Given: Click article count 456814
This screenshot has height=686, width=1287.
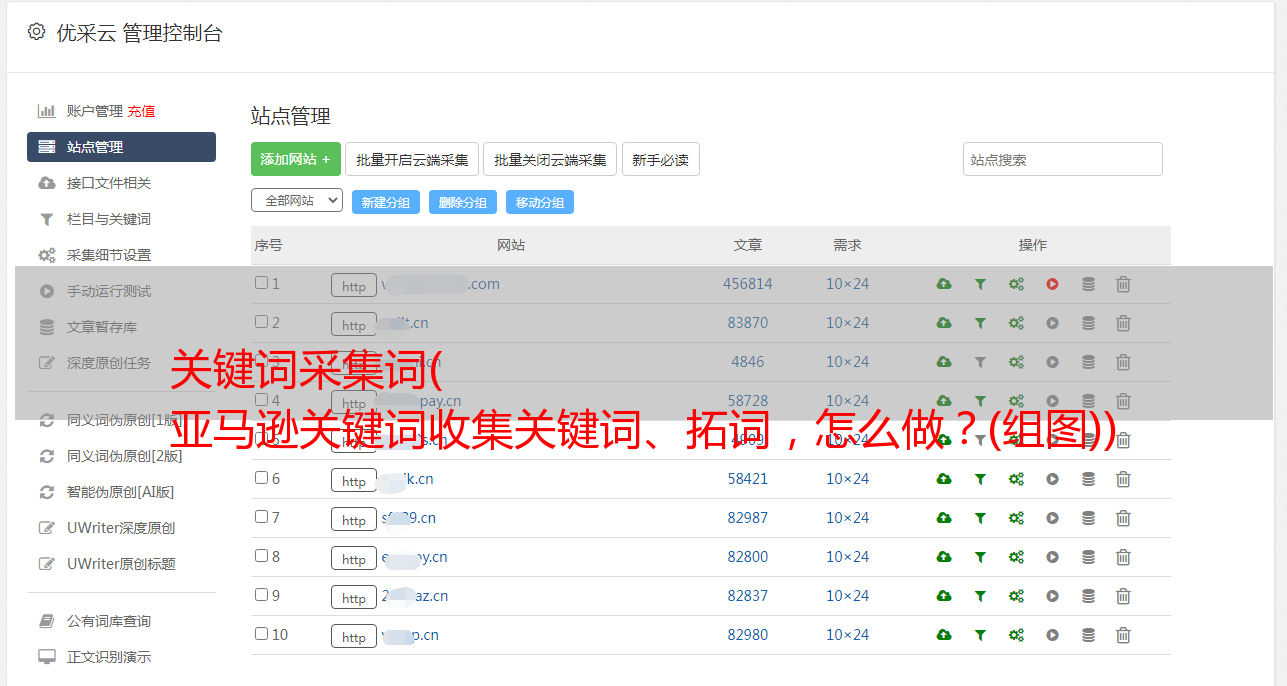Looking at the screenshot, I should (x=748, y=284).
